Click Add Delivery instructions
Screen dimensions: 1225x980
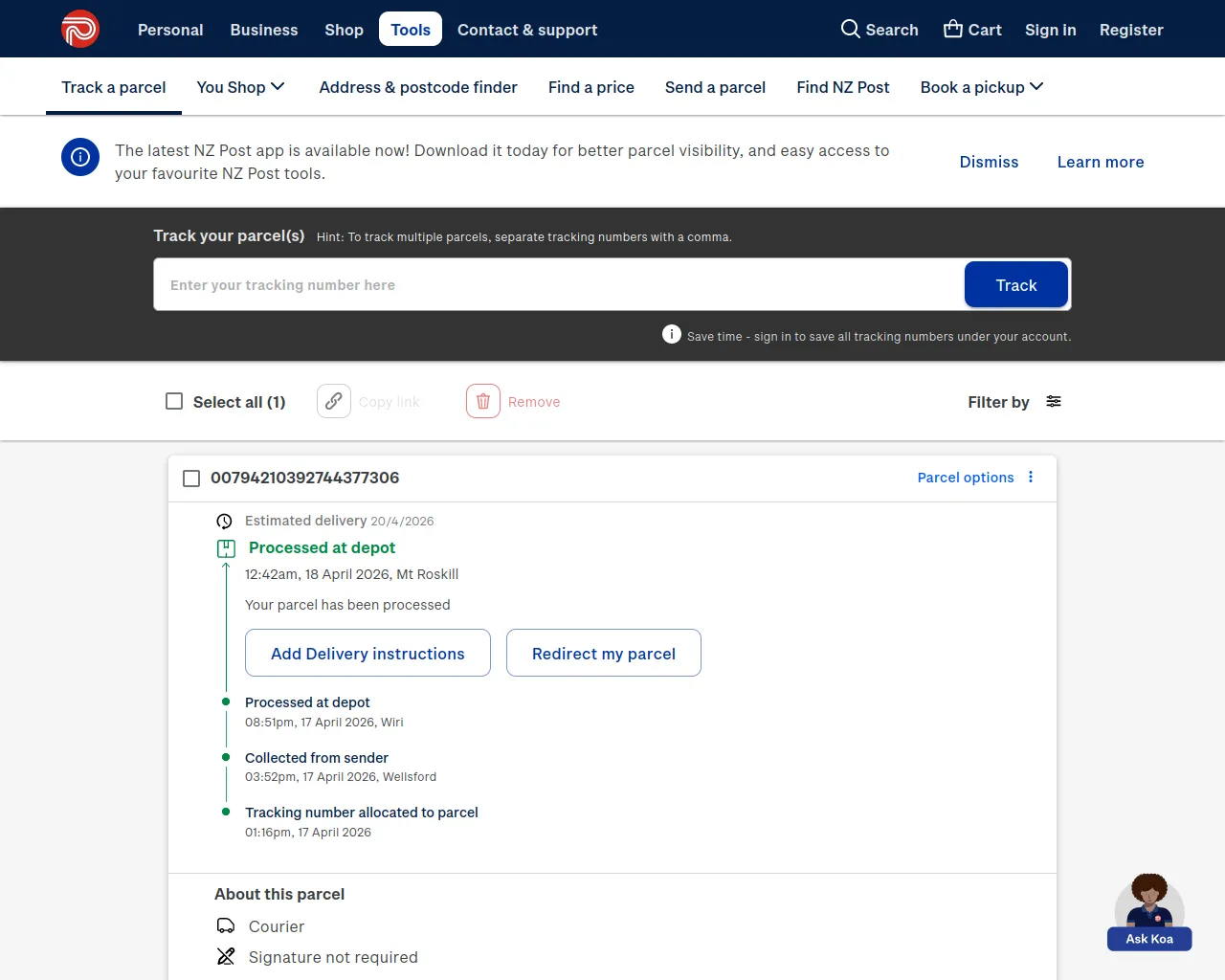pos(367,653)
